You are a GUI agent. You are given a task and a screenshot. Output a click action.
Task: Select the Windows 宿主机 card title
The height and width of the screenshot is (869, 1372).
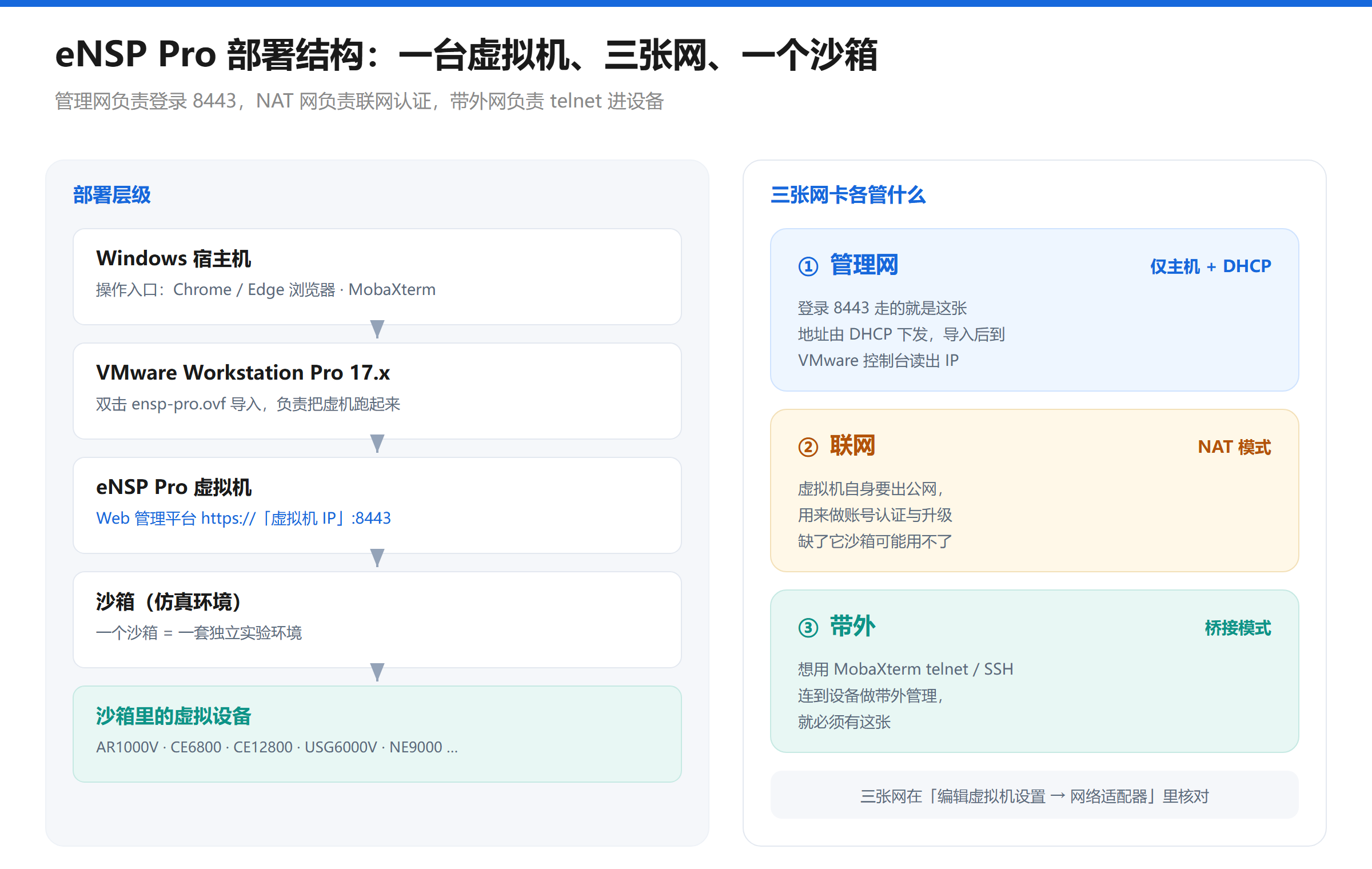[174, 258]
